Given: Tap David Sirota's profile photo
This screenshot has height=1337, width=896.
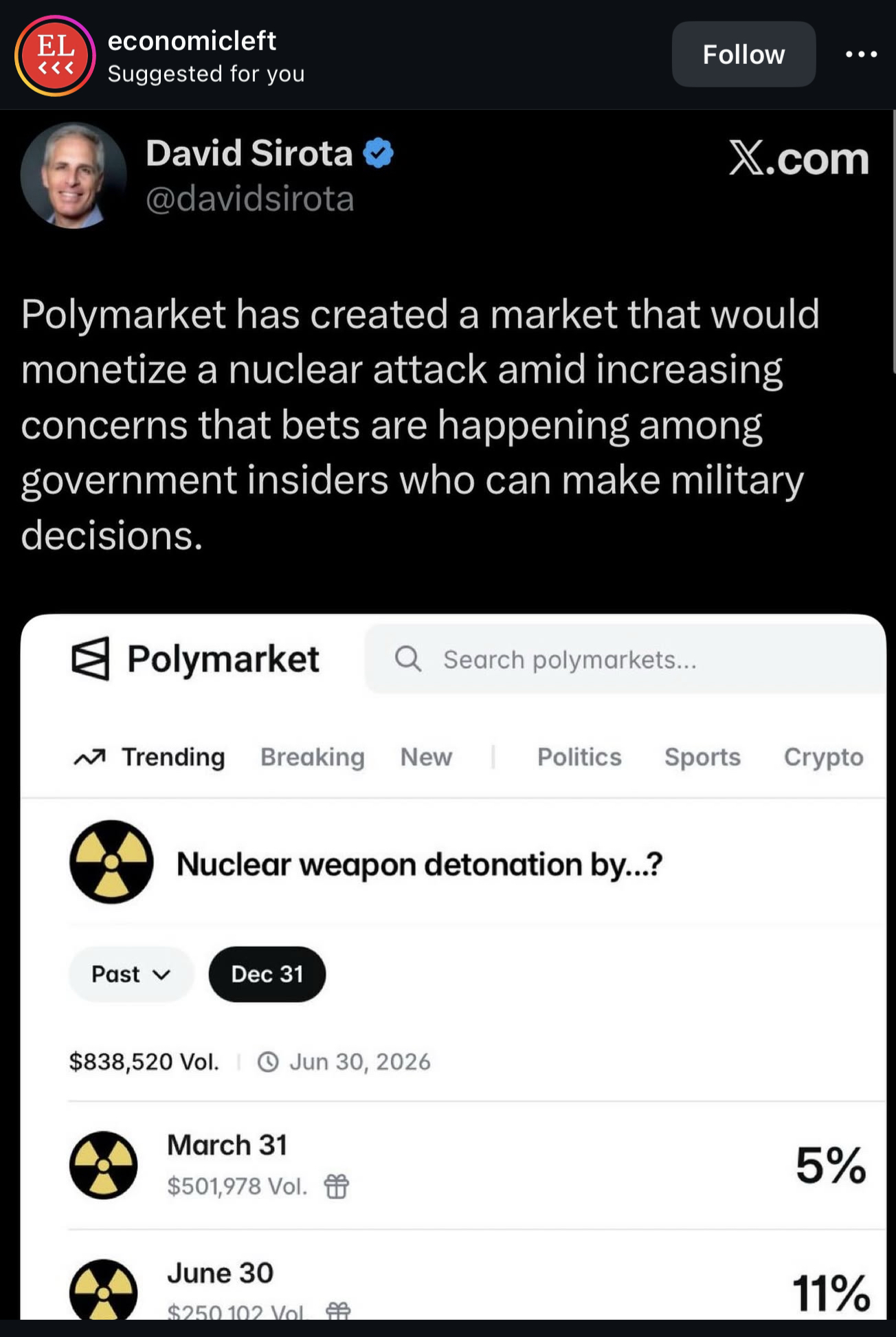Looking at the screenshot, I should 74,176.
